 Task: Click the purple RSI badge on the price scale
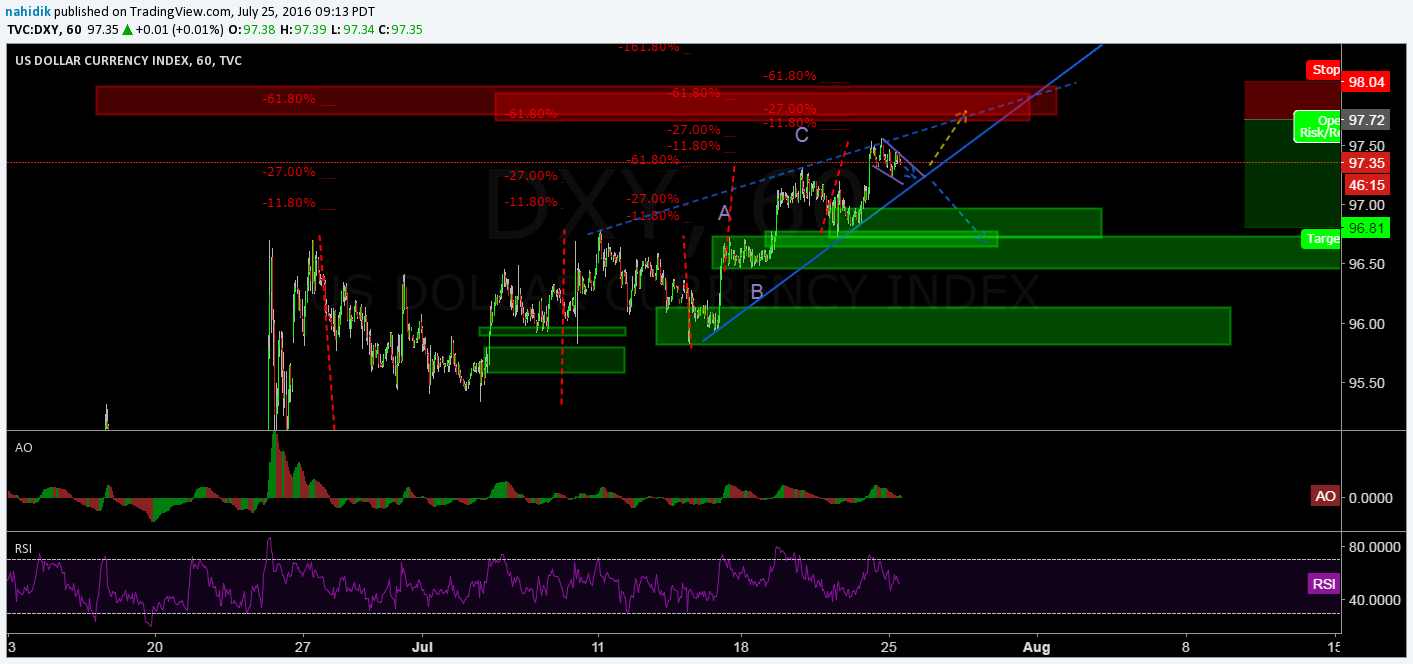pyautogui.click(x=1324, y=584)
